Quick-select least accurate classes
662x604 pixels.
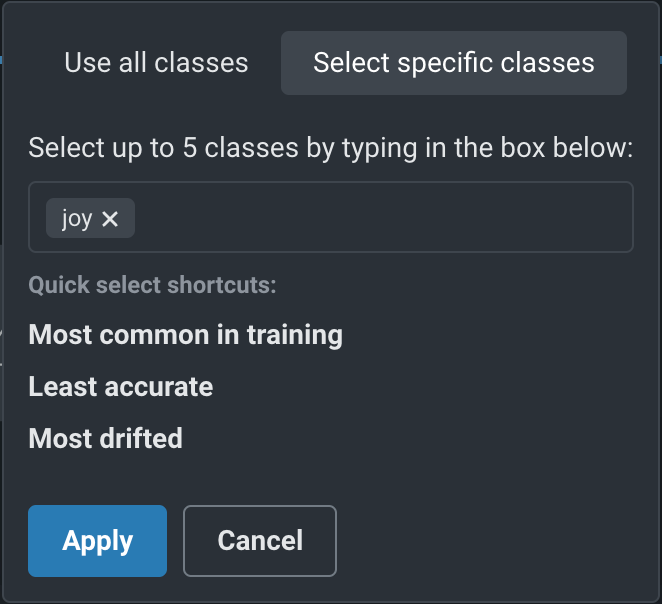coord(120,386)
